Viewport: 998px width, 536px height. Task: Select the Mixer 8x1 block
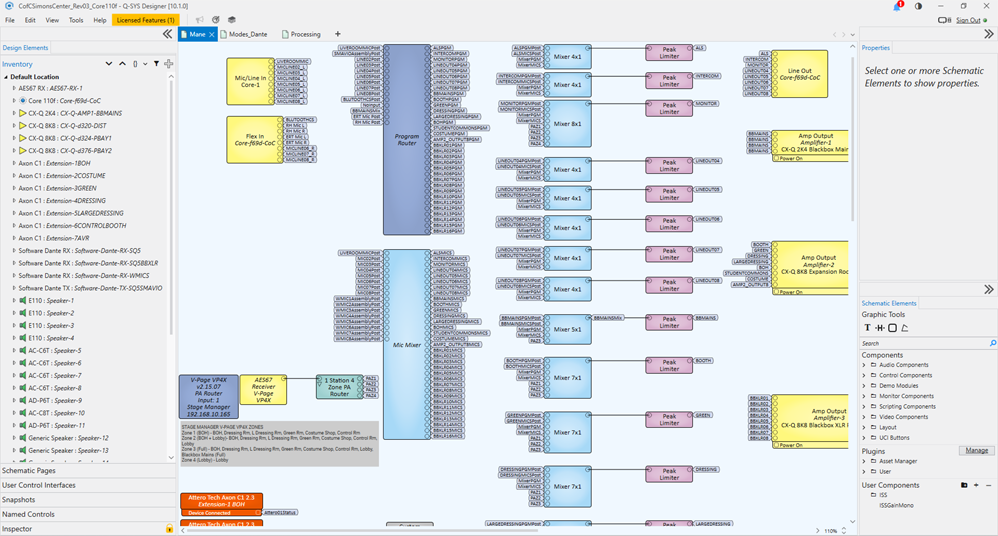click(567, 124)
